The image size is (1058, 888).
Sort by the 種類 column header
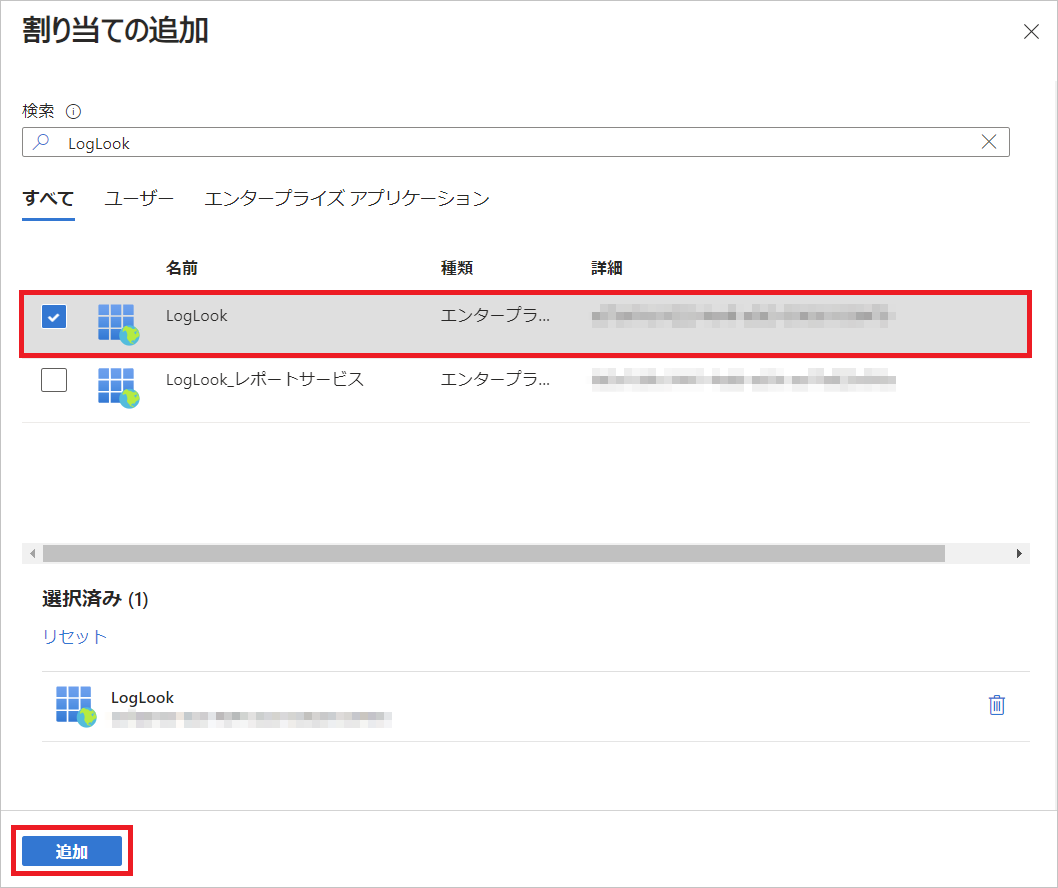click(x=457, y=268)
